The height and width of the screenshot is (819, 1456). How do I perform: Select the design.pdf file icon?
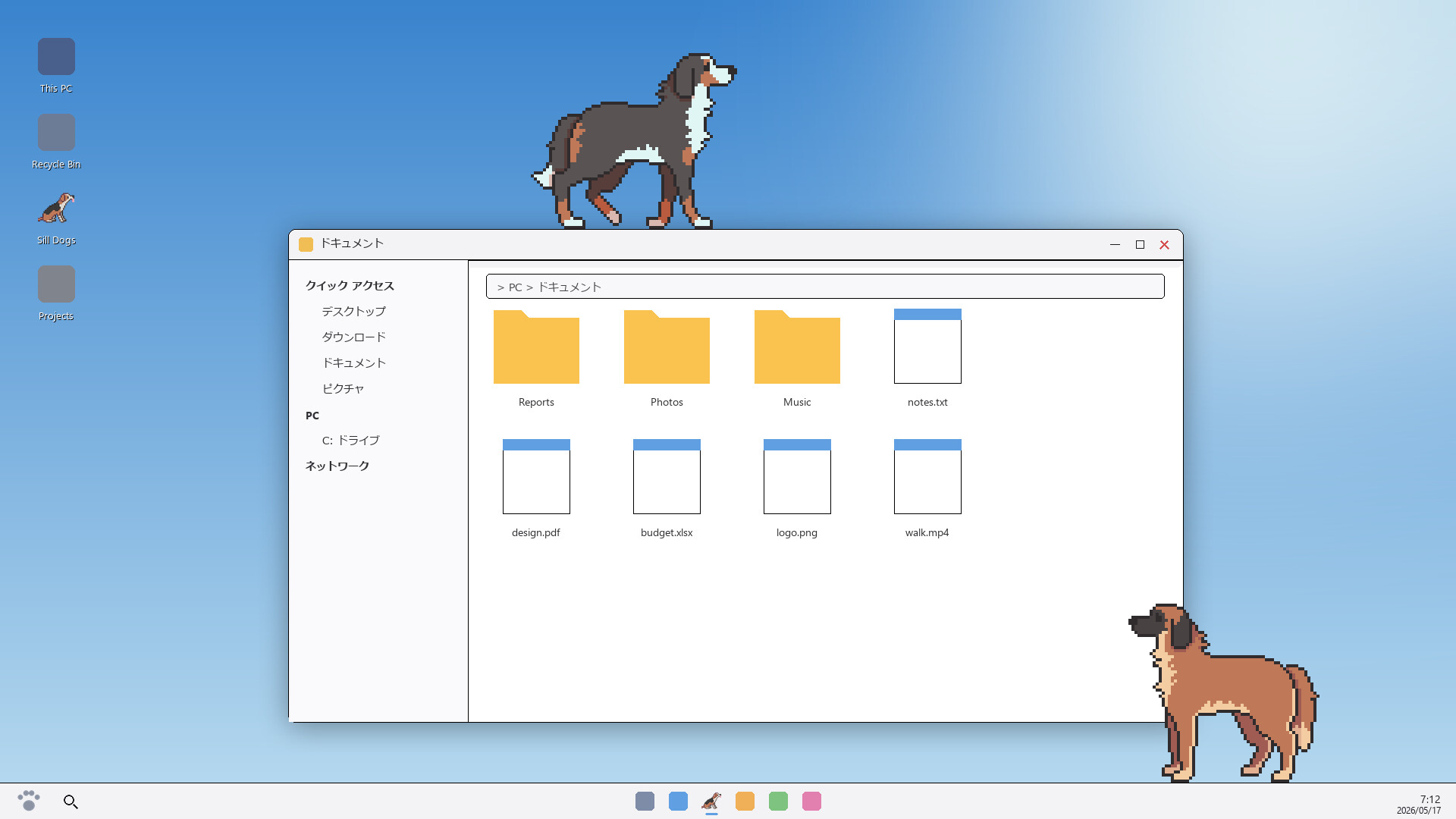tap(536, 476)
